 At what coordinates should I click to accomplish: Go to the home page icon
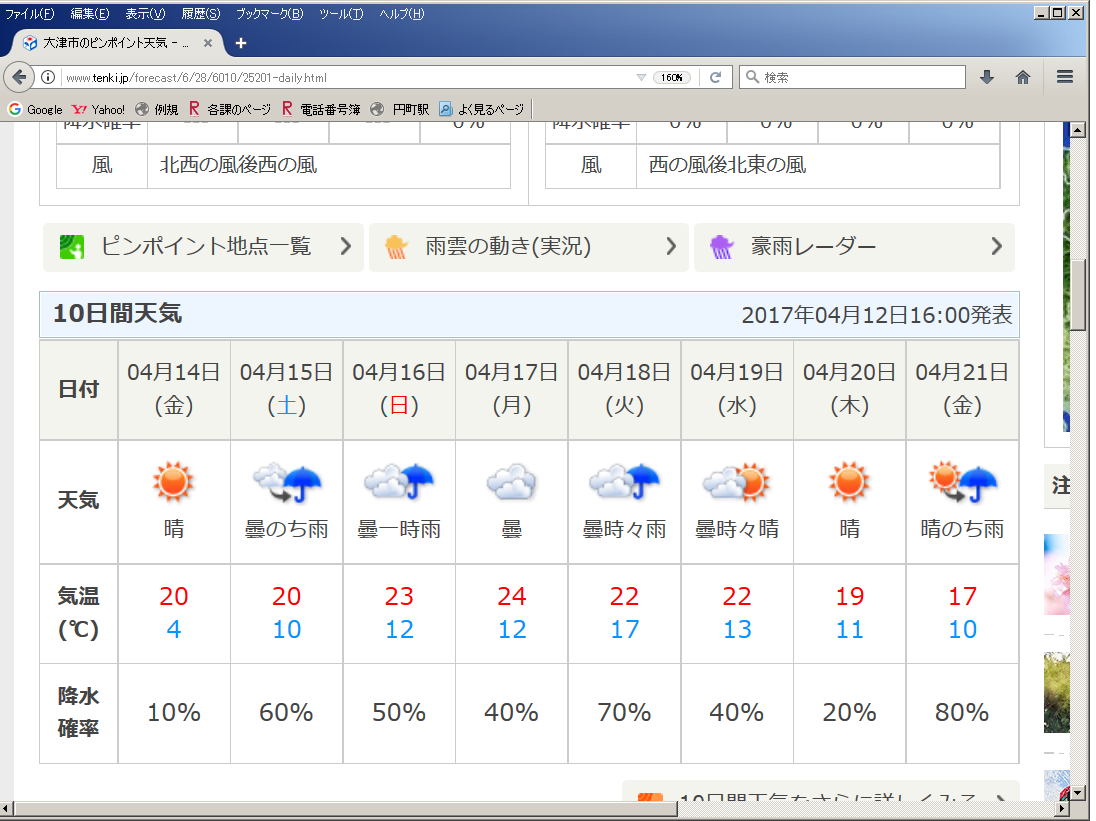click(x=1023, y=78)
